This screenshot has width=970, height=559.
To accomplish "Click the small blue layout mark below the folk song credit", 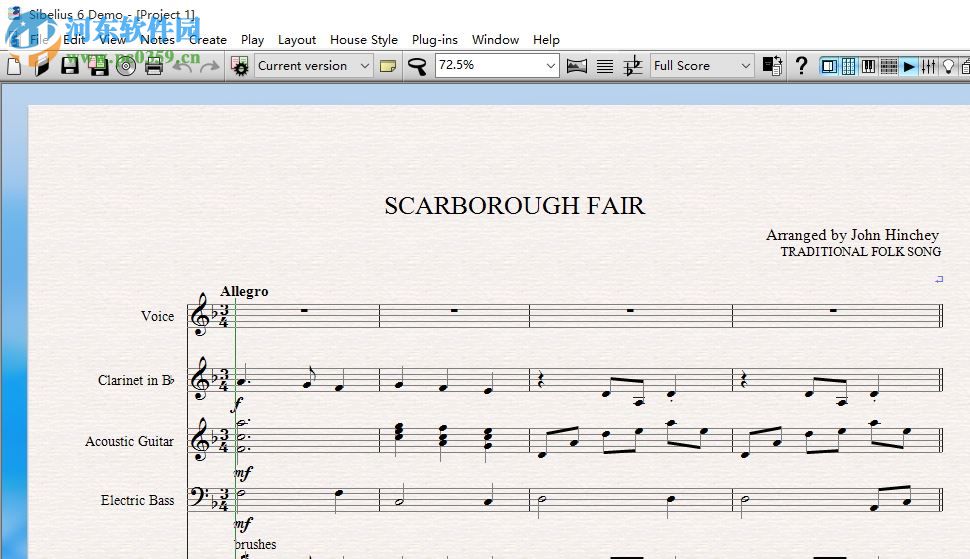I will click(x=939, y=280).
